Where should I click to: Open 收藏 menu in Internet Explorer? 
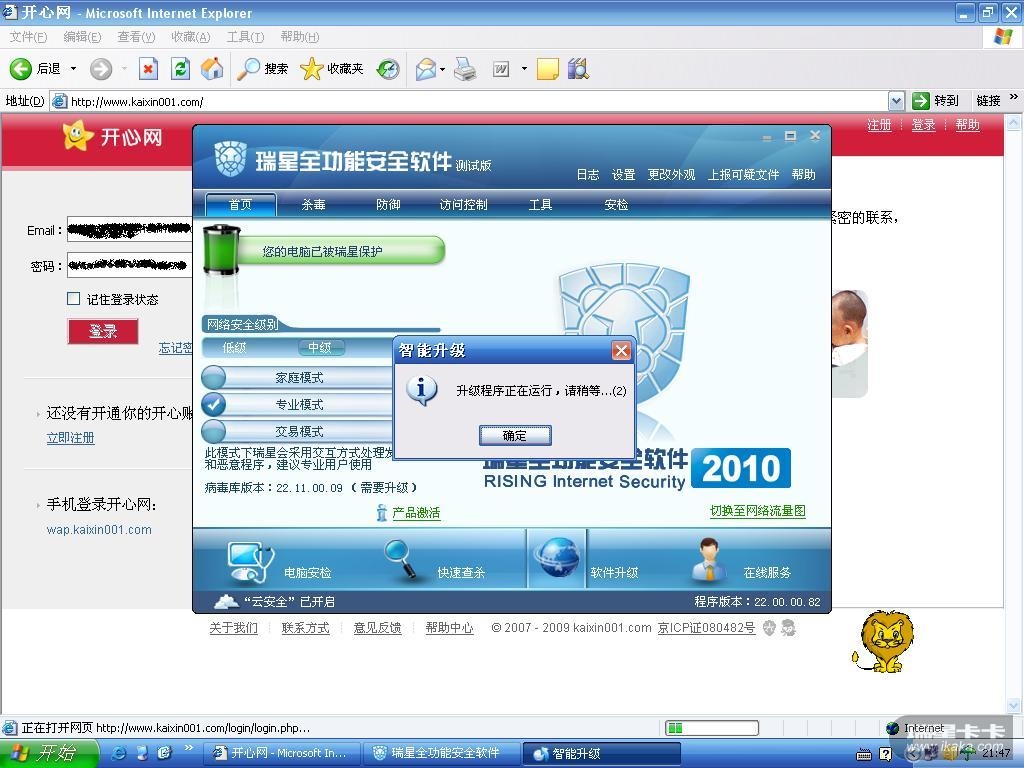click(x=191, y=37)
